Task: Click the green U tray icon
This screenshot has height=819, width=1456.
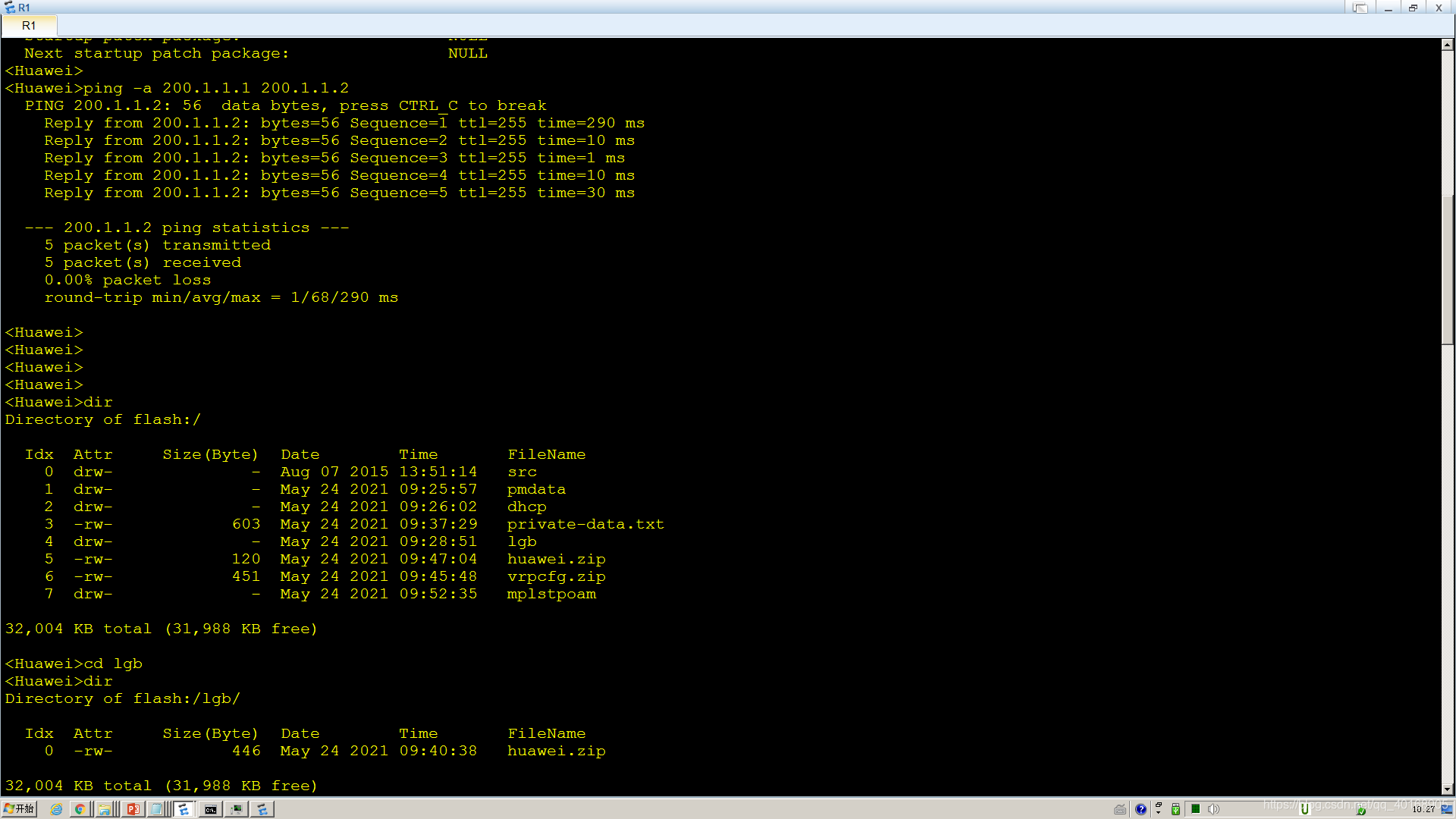Action: tap(1305, 809)
